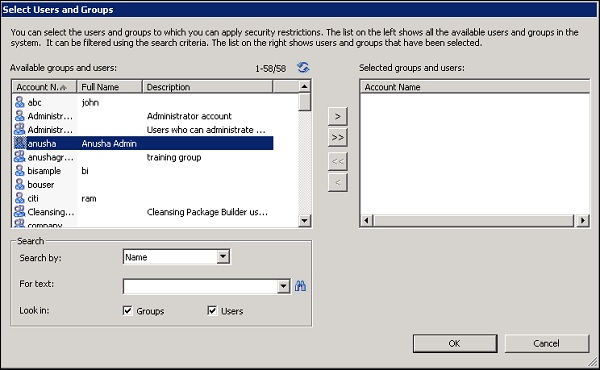Toggle the Groups checkbox
The image size is (600, 370).
[127, 310]
